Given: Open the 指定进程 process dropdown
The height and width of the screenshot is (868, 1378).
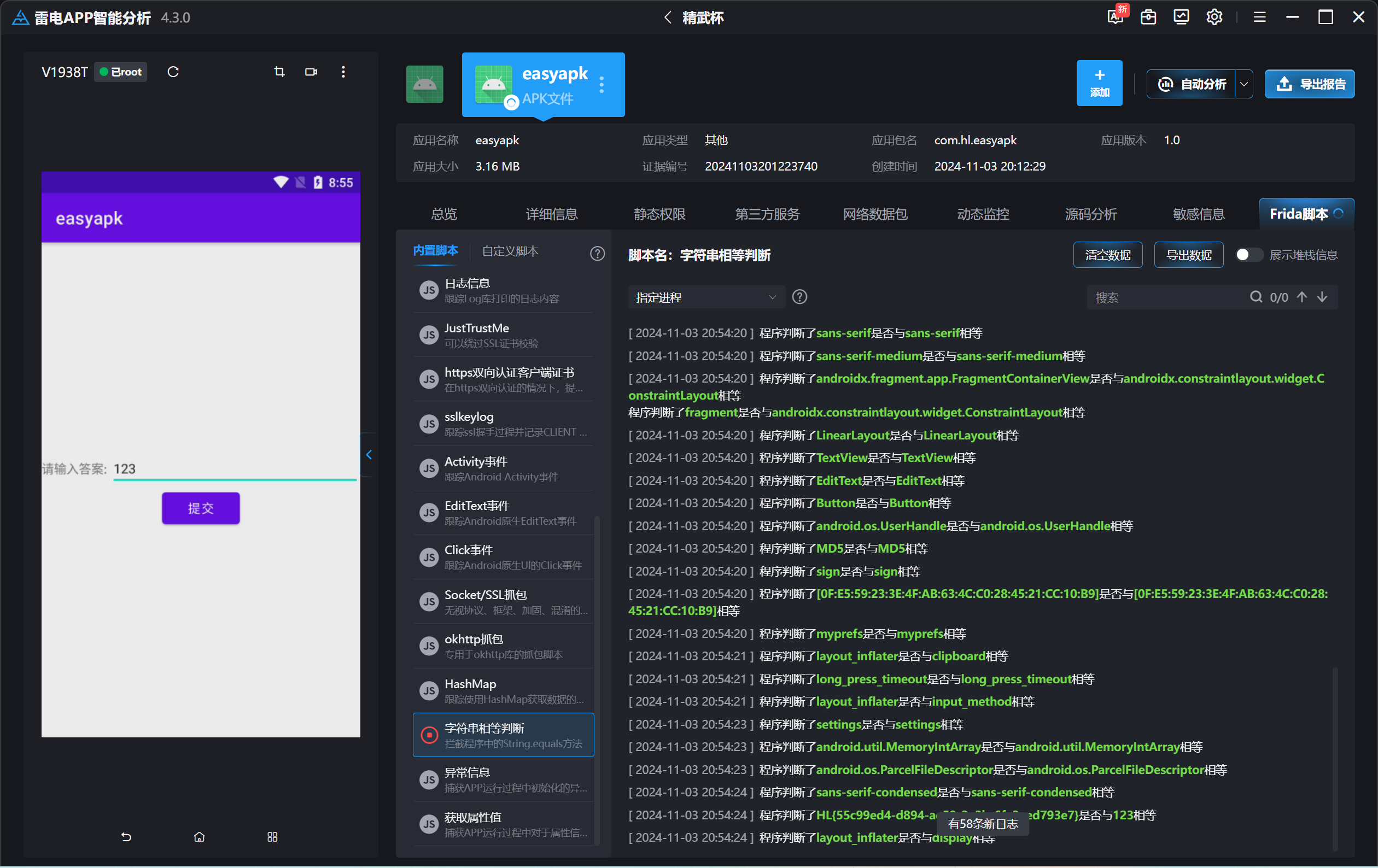Looking at the screenshot, I should 705,297.
